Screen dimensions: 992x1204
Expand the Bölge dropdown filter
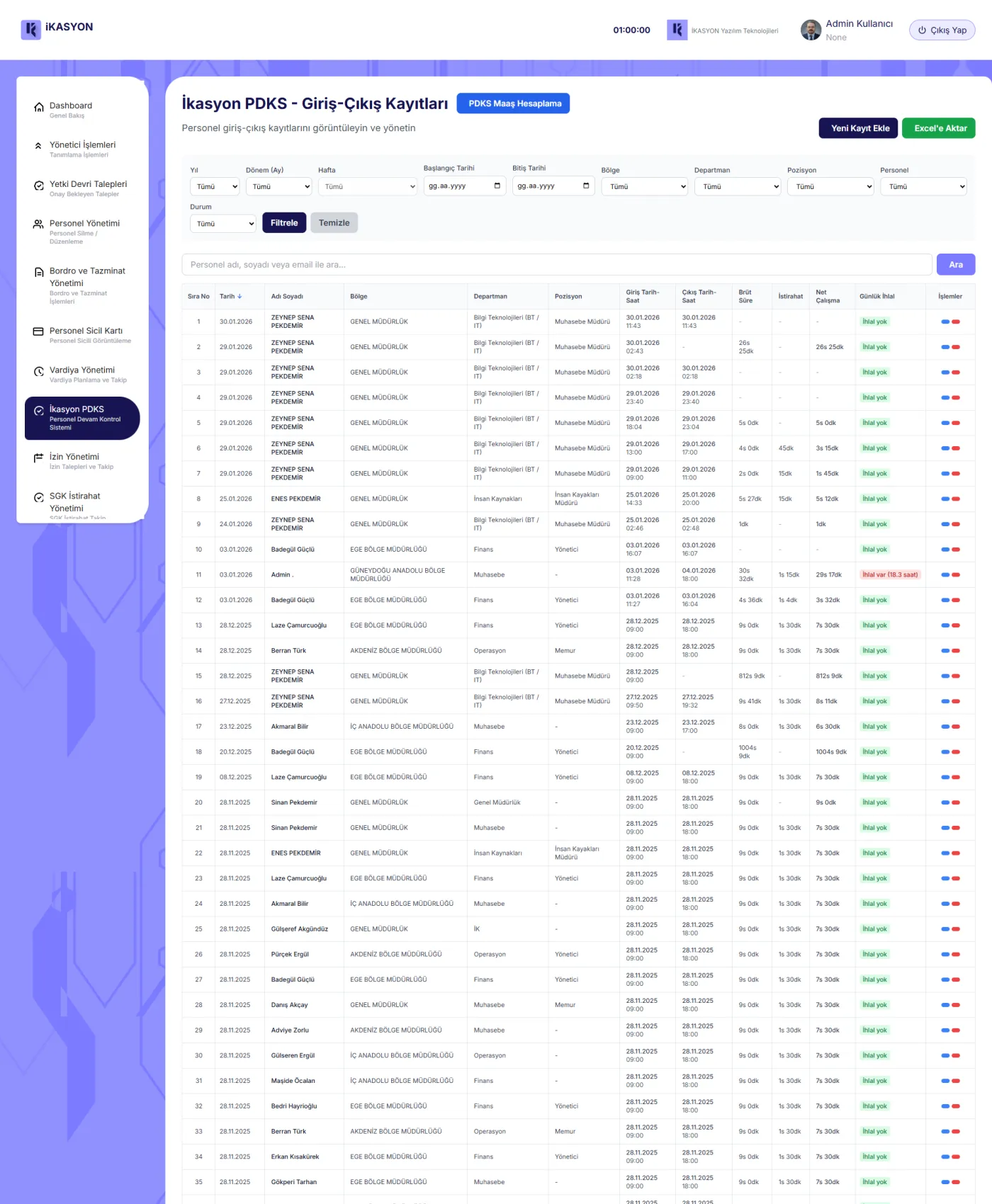point(645,186)
